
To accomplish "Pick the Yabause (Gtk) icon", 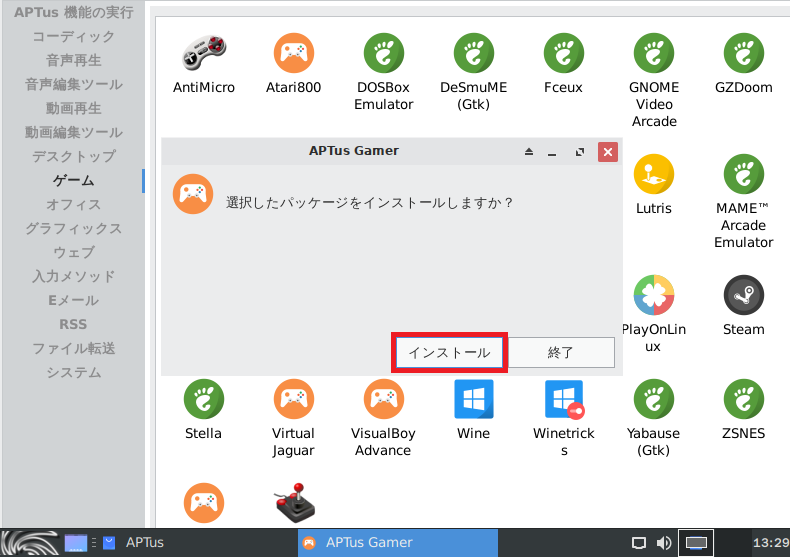I will pos(654,399).
